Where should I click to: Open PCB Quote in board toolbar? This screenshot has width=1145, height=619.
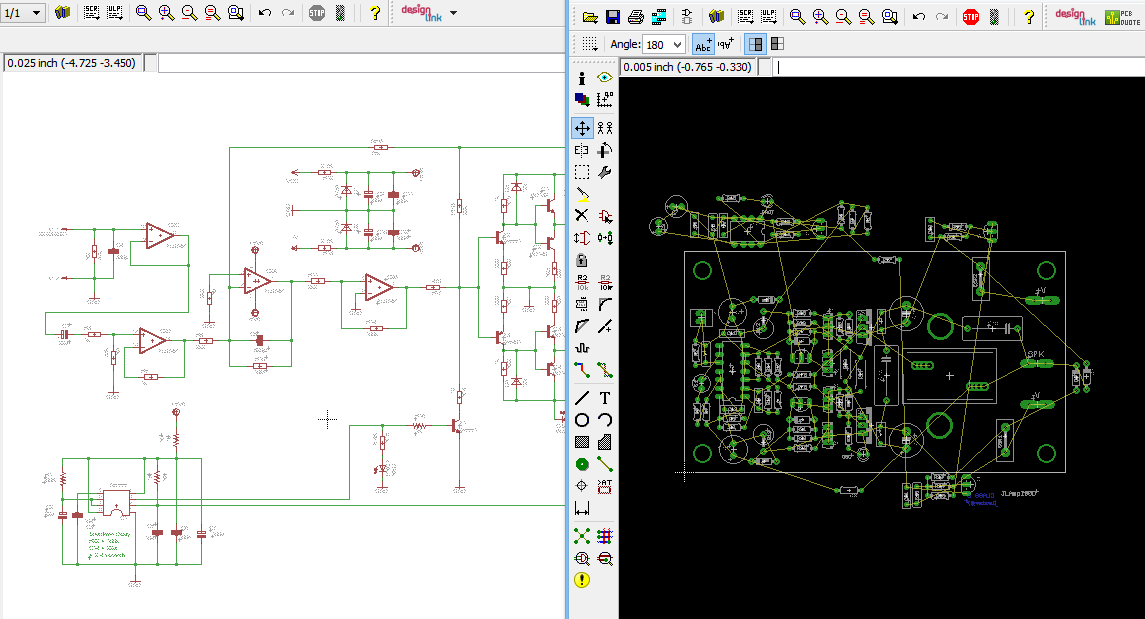[x=1122, y=18]
